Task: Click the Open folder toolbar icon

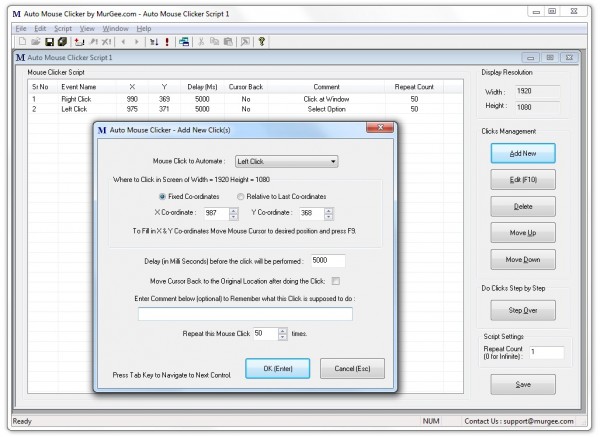Action: (35, 42)
